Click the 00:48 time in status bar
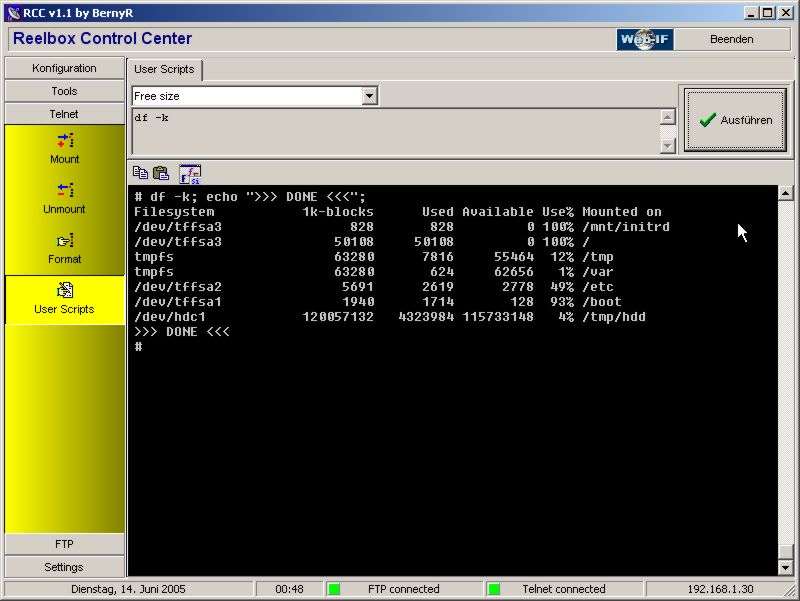Screen dimensions: 800x601 click(289, 589)
